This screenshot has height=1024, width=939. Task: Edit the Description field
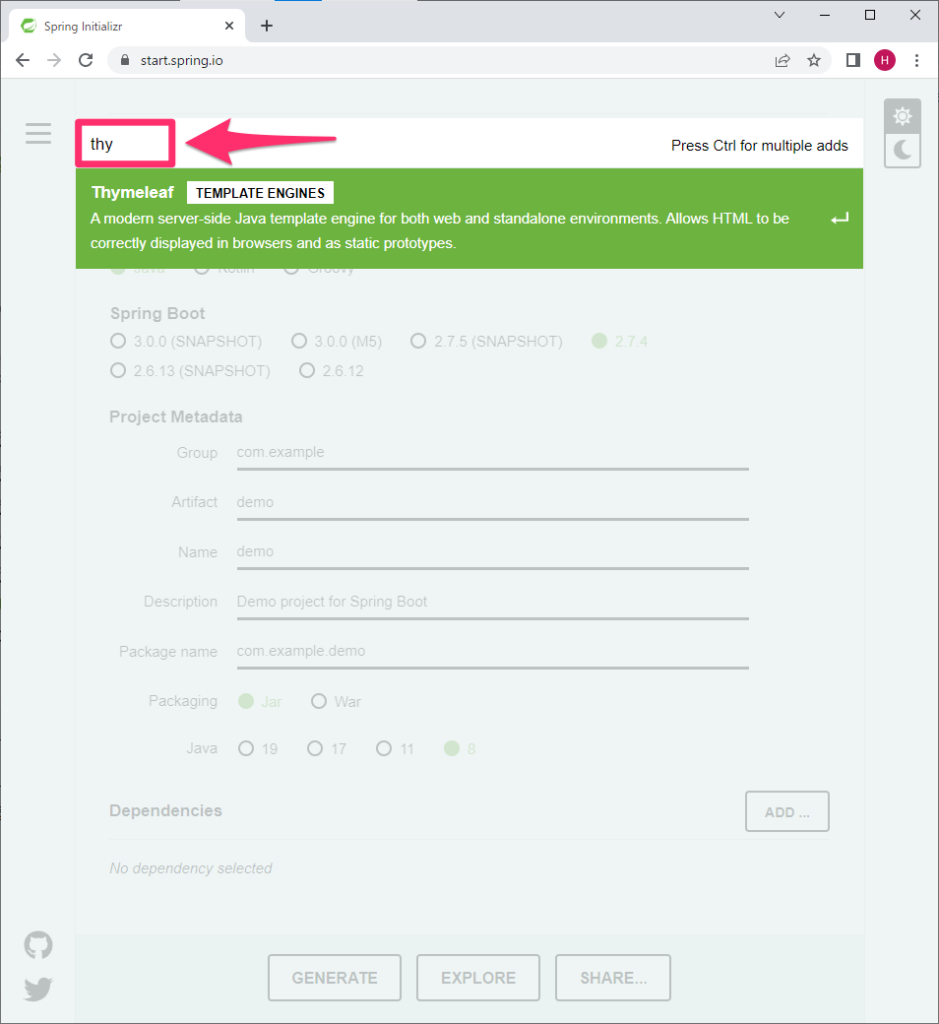coord(492,602)
